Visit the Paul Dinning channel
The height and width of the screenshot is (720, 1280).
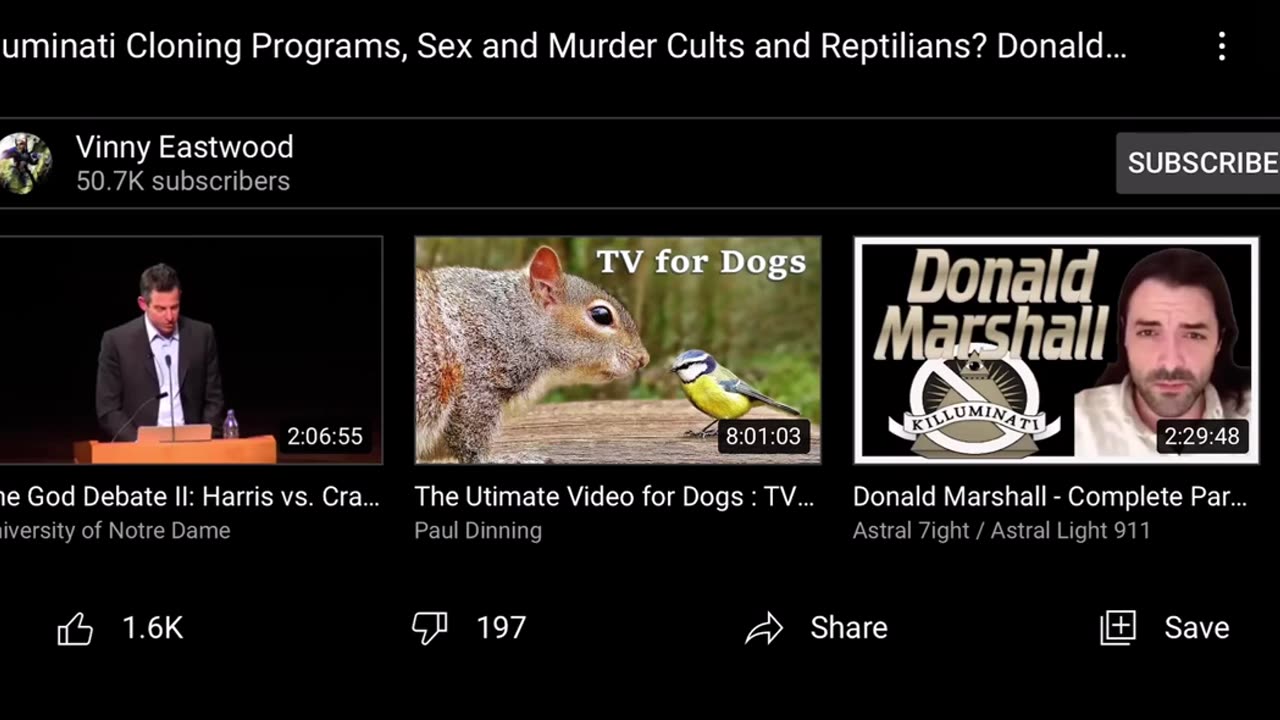[478, 531]
